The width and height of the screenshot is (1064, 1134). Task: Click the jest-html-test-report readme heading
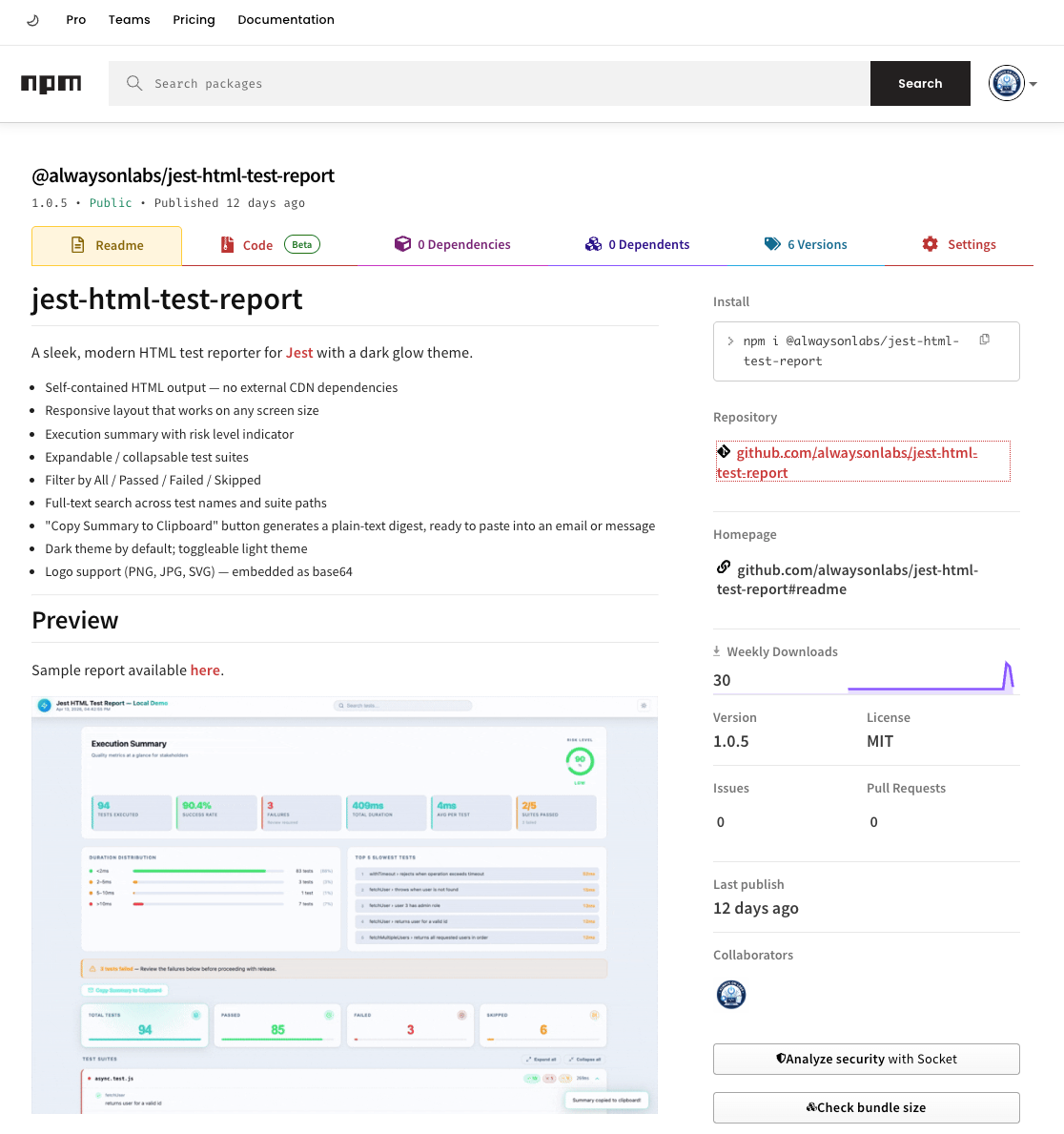point(167,299)
